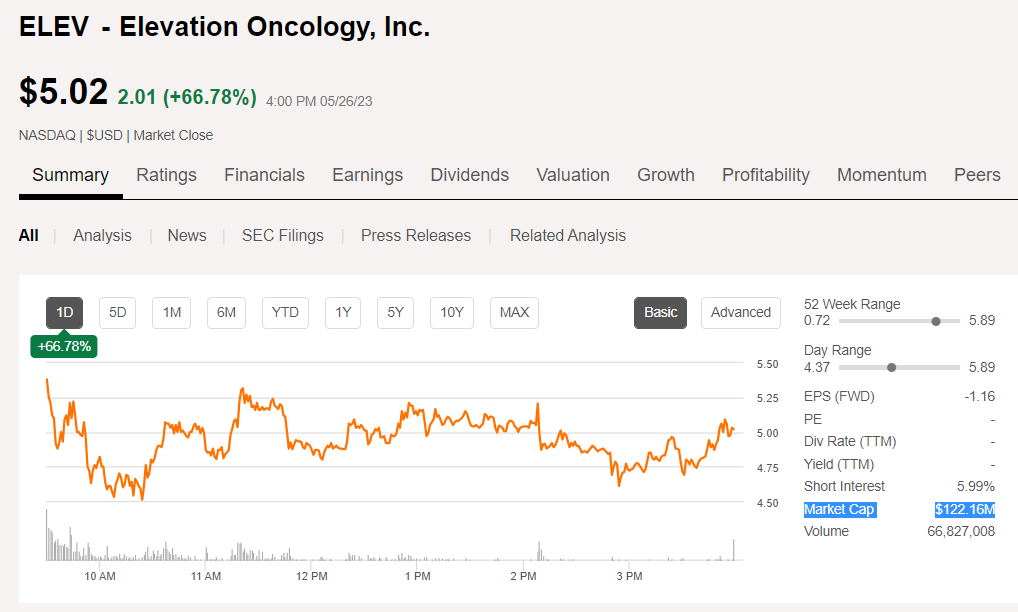
Task: Click the Day Range slider marker
Action: point(891,367)
